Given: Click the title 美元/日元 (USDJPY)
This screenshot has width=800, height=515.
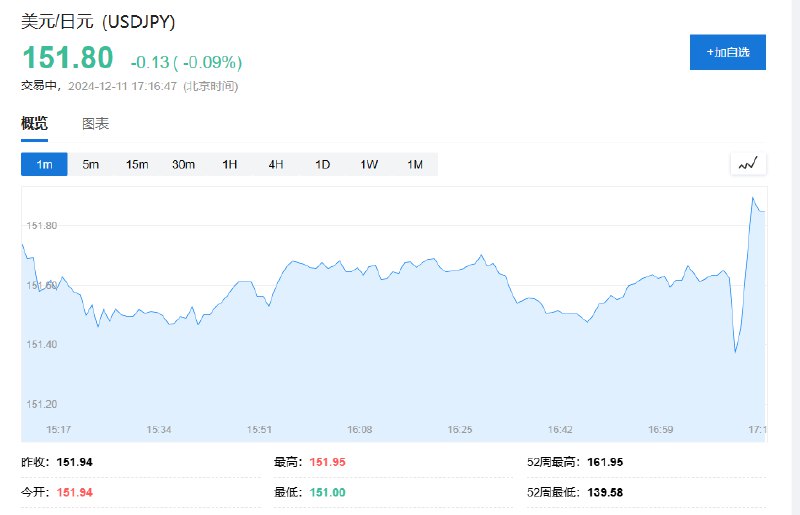Looking at the screenshot, I should tap(98, 21).
